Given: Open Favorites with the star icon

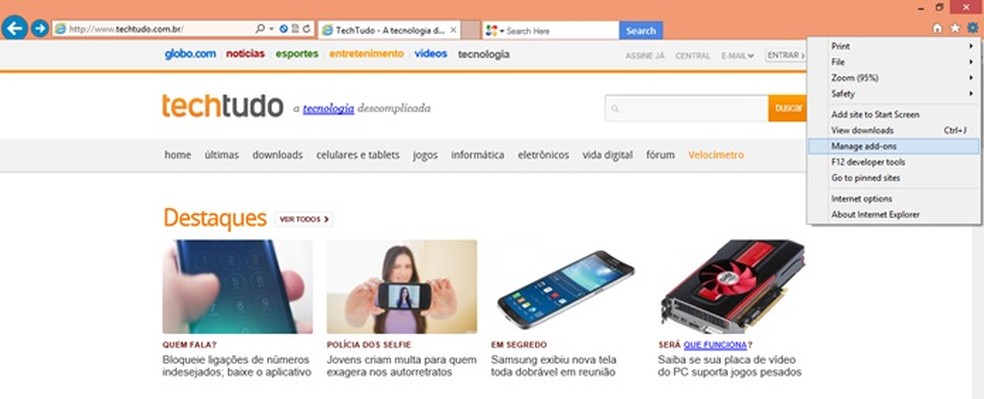Looking at the screenshot, I should 955,28.
